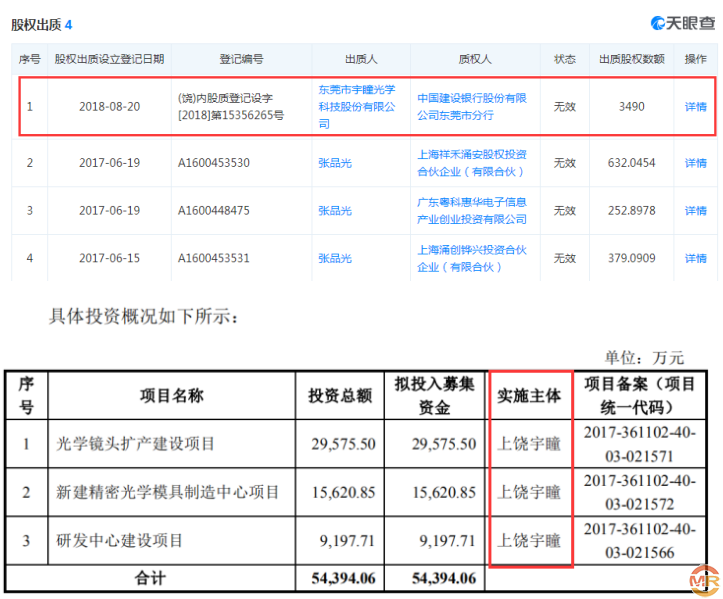723x599 pixels.
Task: Open 上海祥禾涌安股权投资合伙企业 link
Action: [472, 163]
